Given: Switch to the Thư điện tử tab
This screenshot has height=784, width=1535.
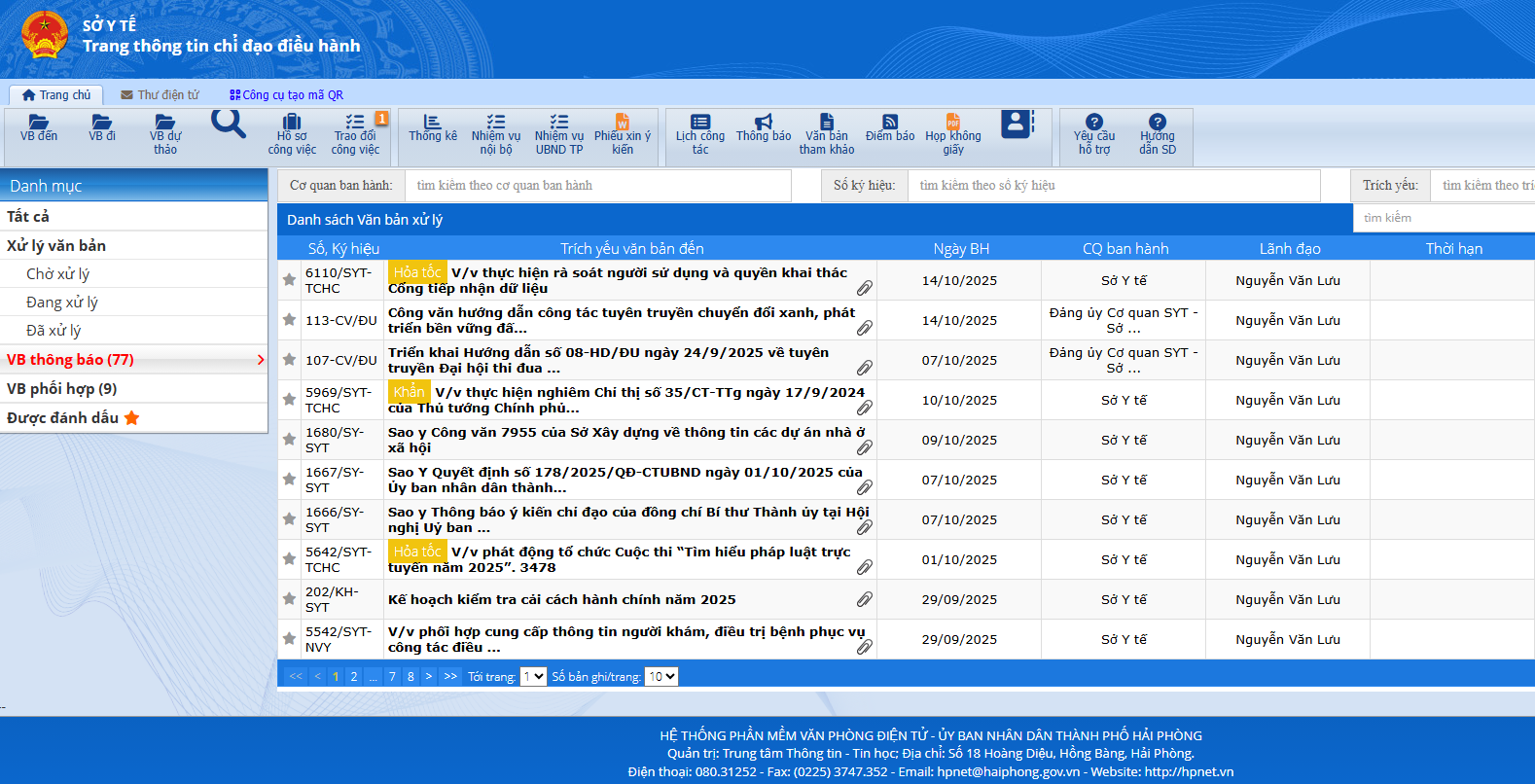Looking at the screenshot, I should click(160, 95).
